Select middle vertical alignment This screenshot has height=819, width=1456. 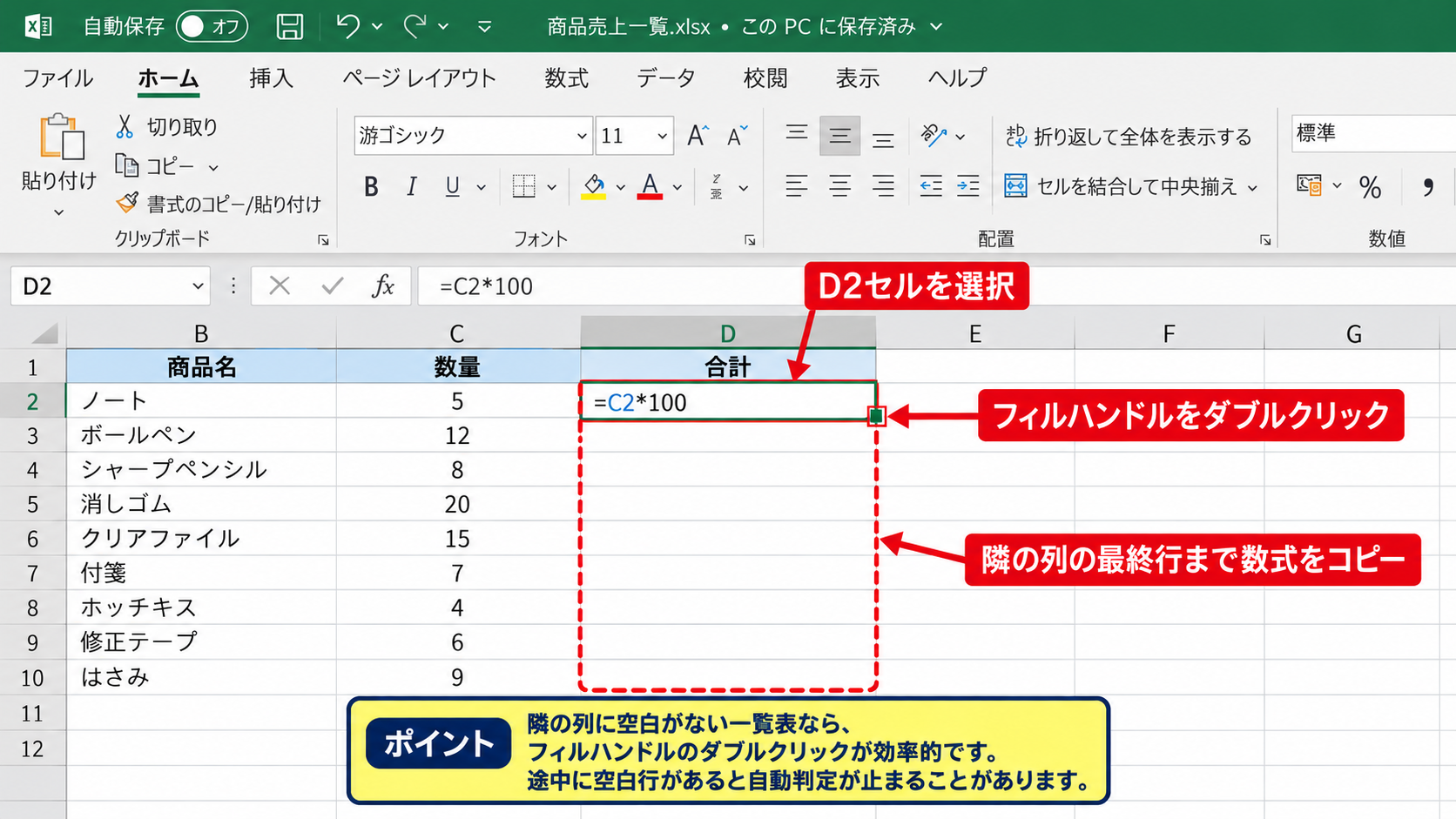point(839,136)
